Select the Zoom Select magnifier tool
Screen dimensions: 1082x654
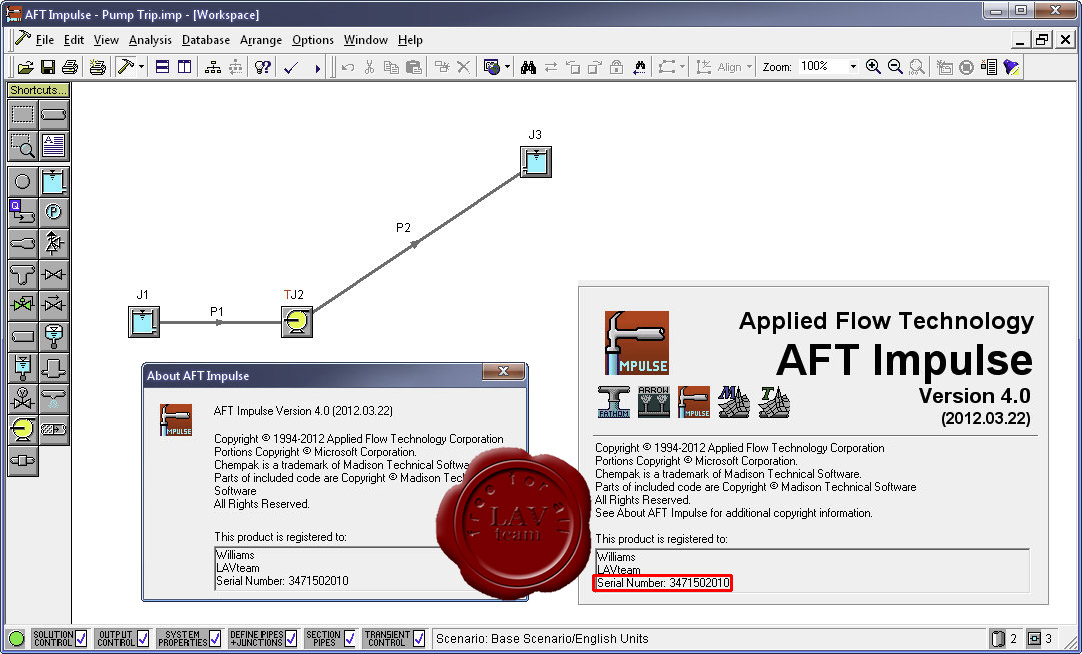point(23,145)
